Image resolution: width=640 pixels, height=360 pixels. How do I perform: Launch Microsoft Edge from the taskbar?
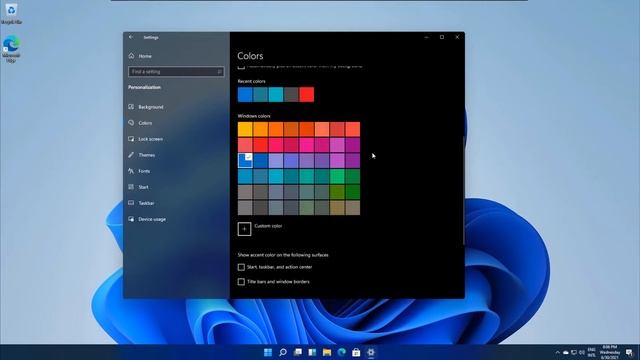[342, 352]
